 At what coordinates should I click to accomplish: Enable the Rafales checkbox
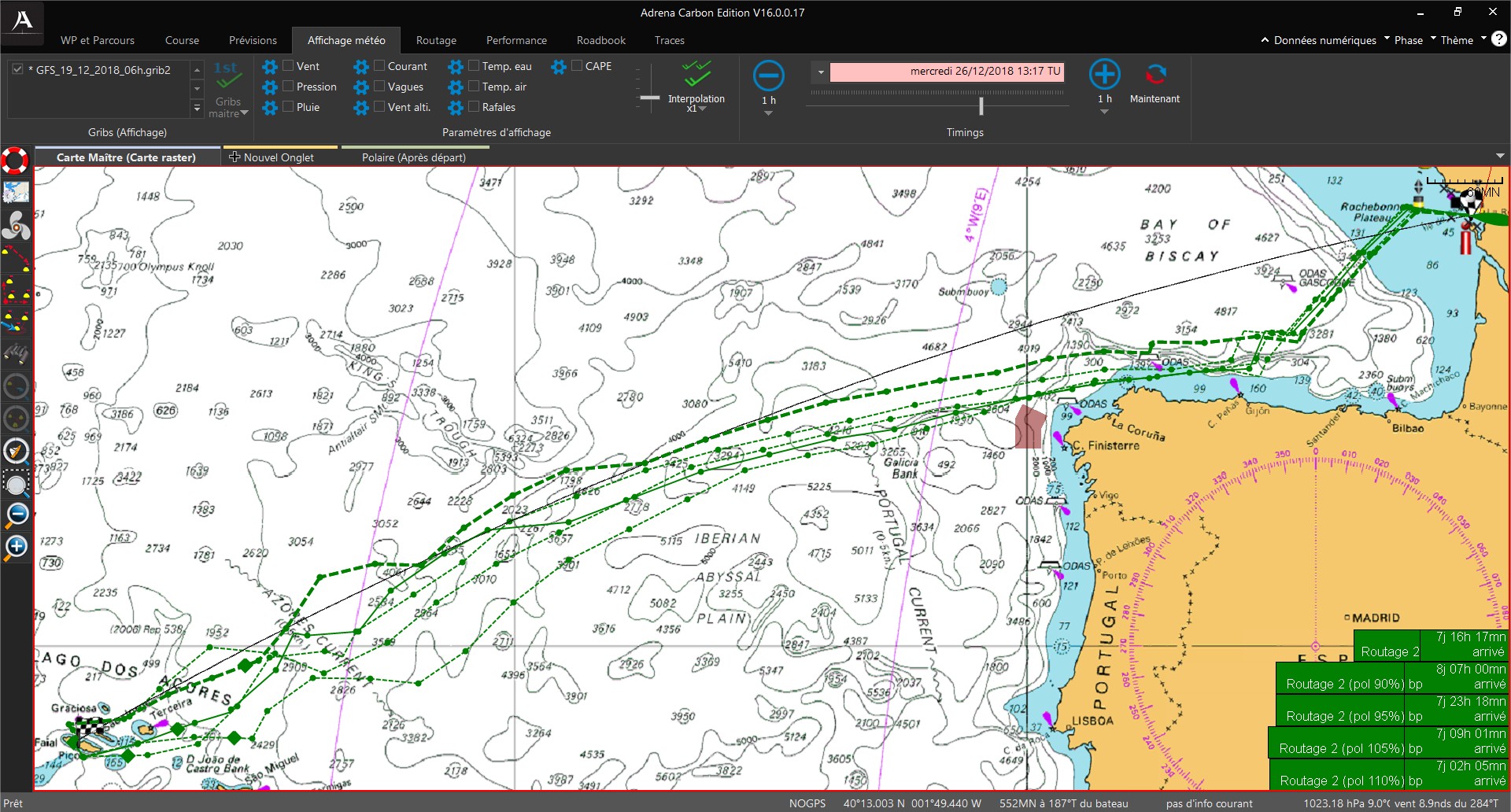(474, 107)
